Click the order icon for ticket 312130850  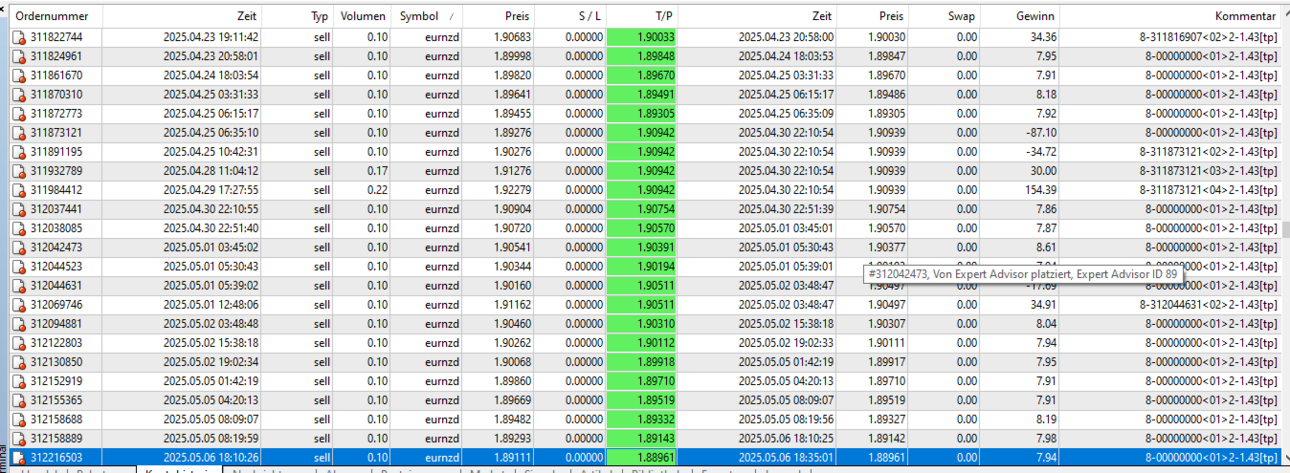(x=18, y=362)
